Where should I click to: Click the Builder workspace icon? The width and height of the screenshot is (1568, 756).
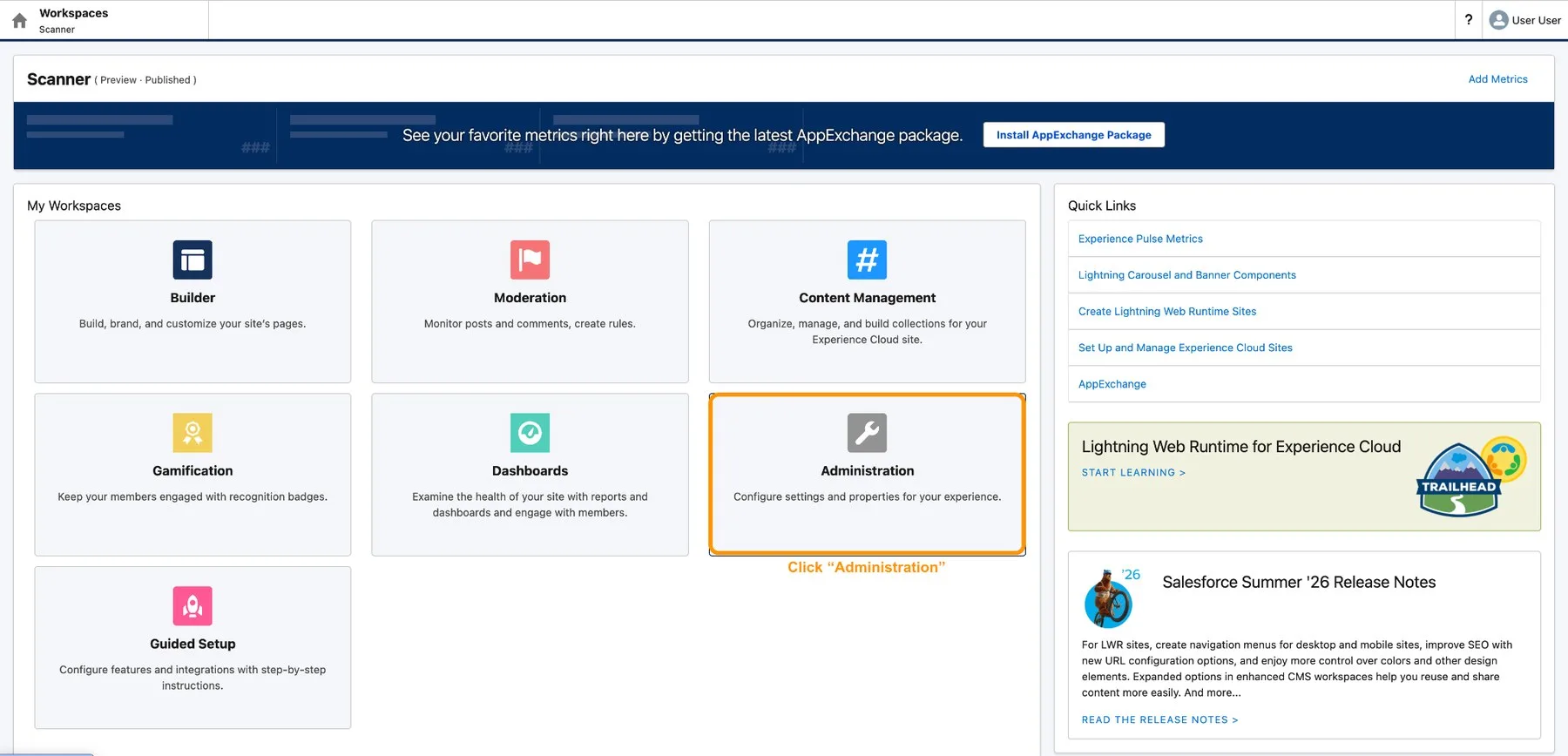coord(193,260)
